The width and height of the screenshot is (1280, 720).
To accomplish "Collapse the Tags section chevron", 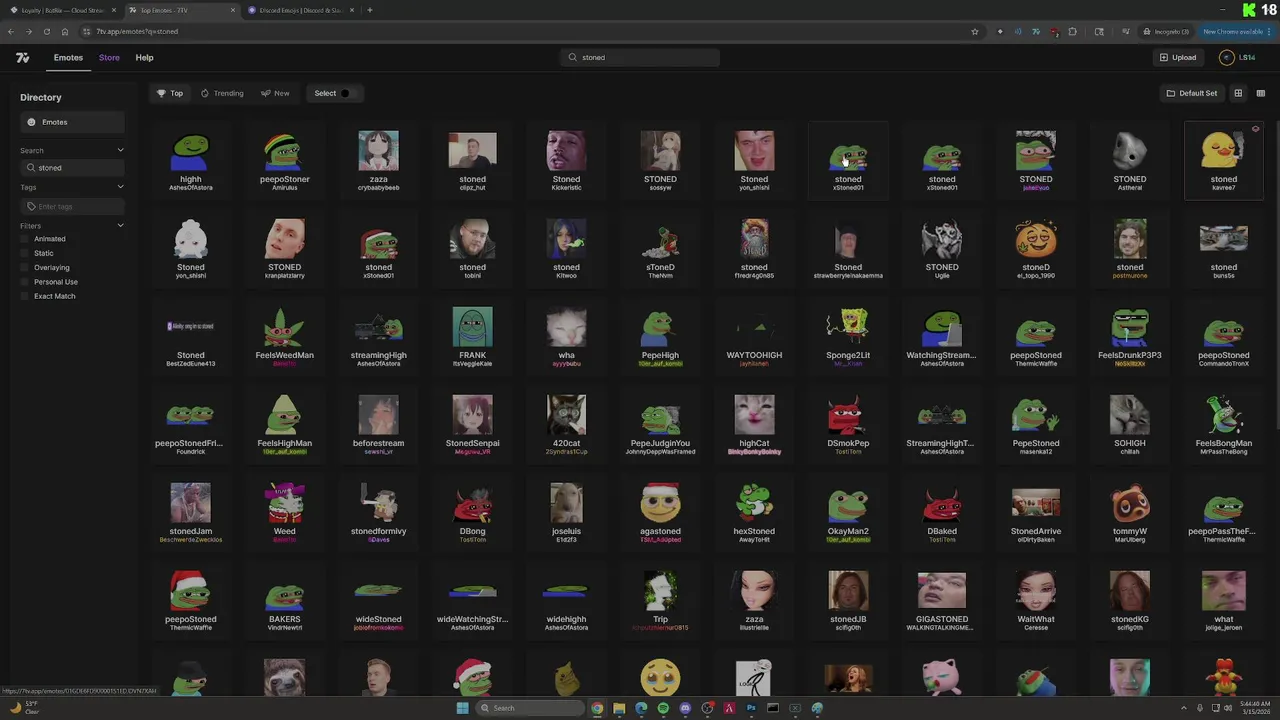I will 120,187.
